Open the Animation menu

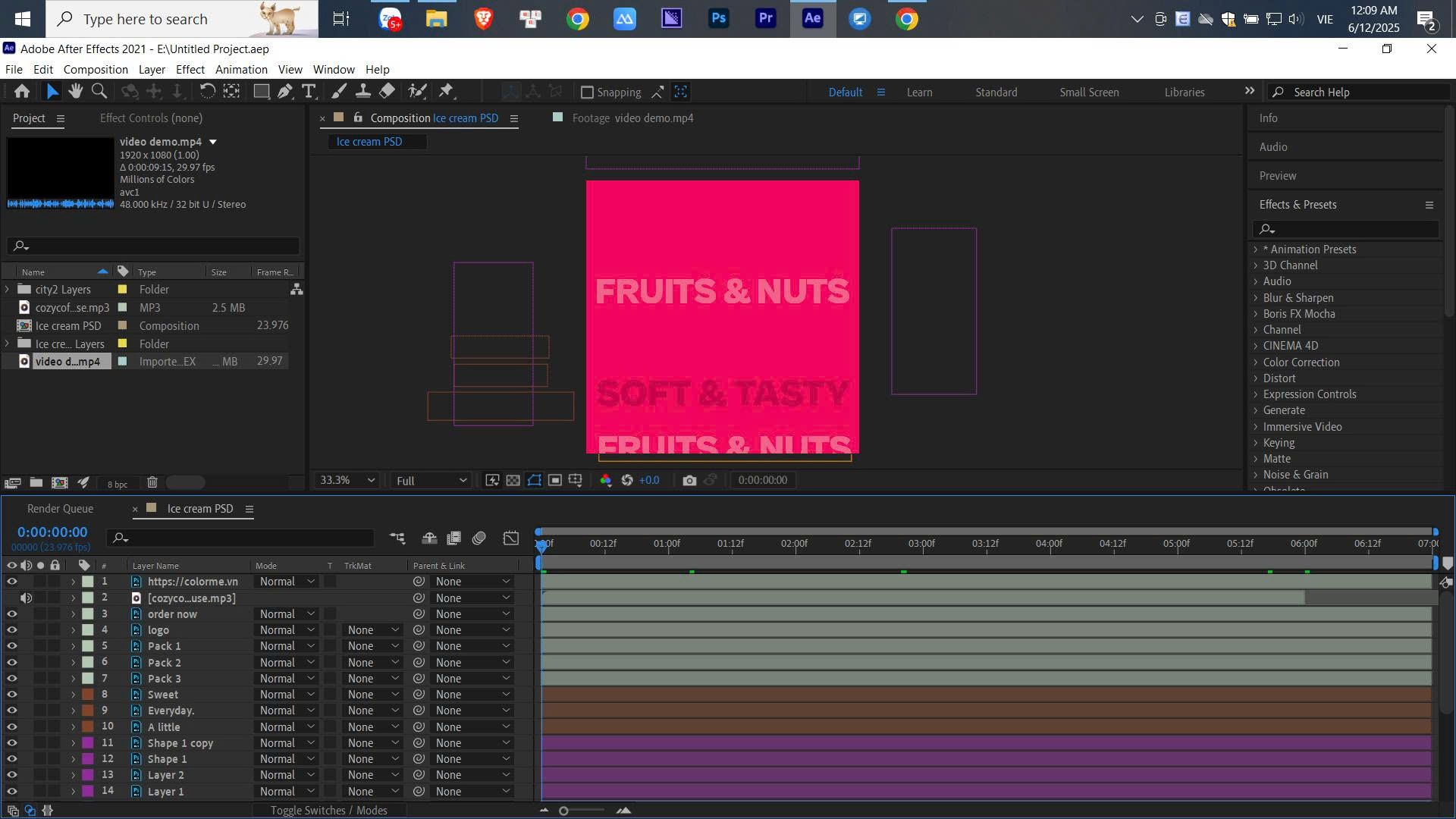click(241, 69)
